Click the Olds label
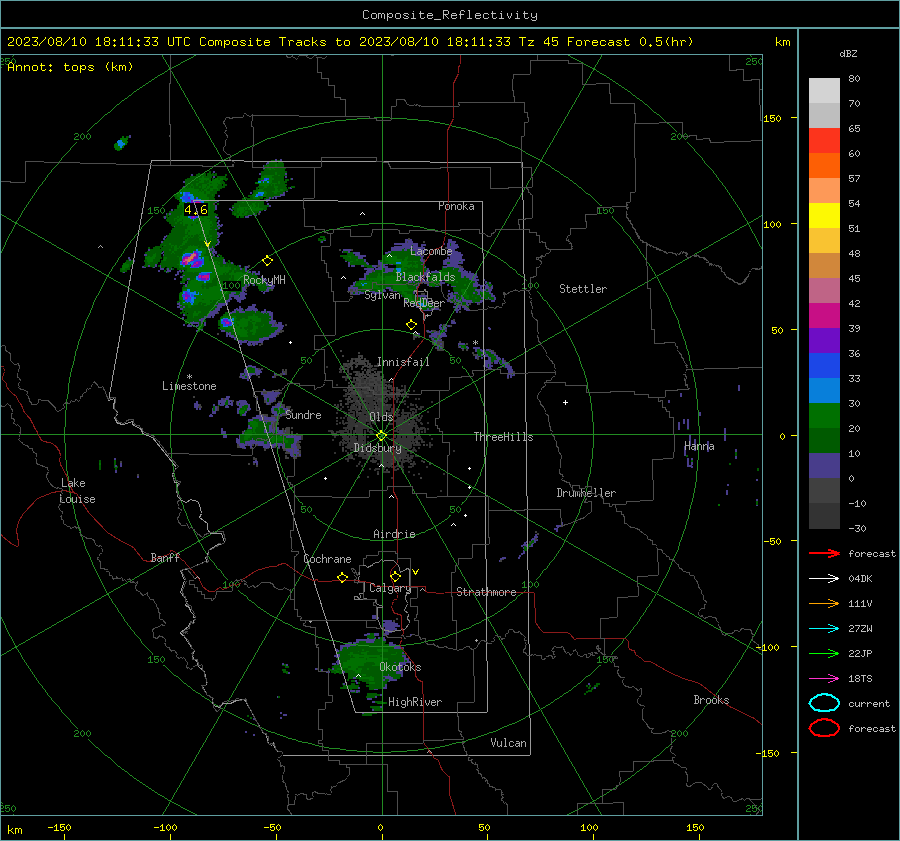 coord(381,417)
